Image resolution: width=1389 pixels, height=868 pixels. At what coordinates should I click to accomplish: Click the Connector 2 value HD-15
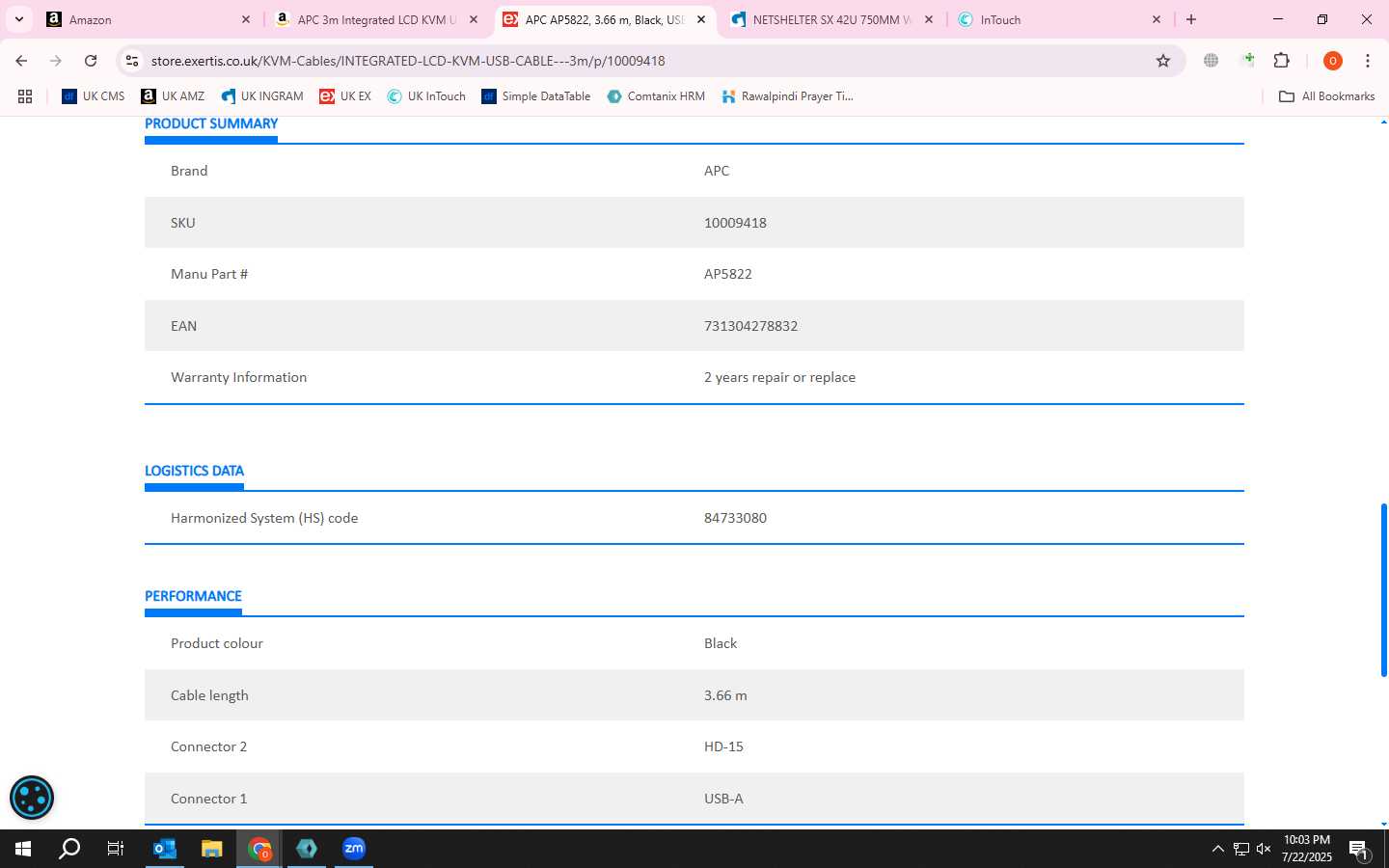723,746
